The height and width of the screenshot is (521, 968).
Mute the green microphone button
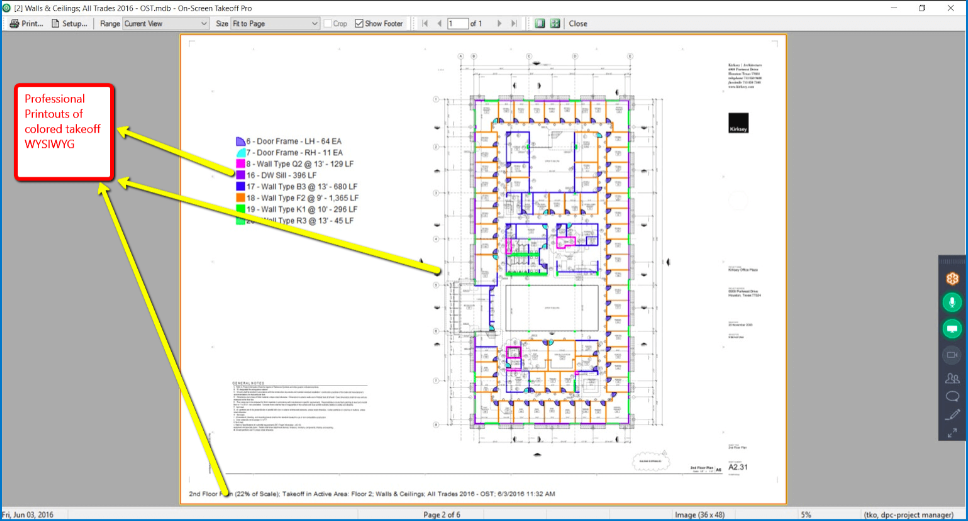(952, 302)
